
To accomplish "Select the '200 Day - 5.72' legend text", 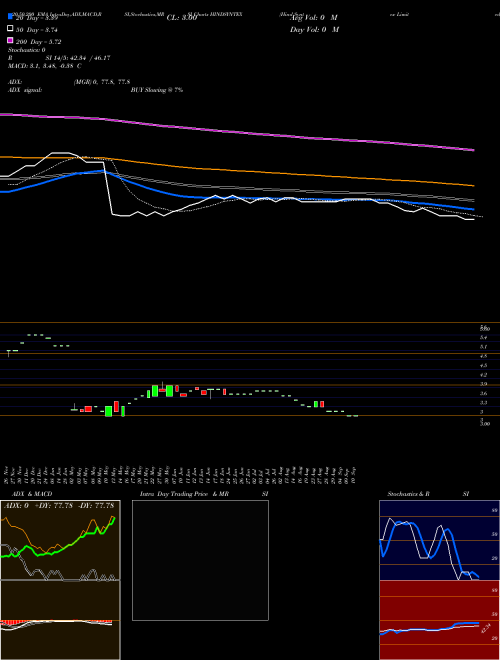I will click(x=39, y=42).
